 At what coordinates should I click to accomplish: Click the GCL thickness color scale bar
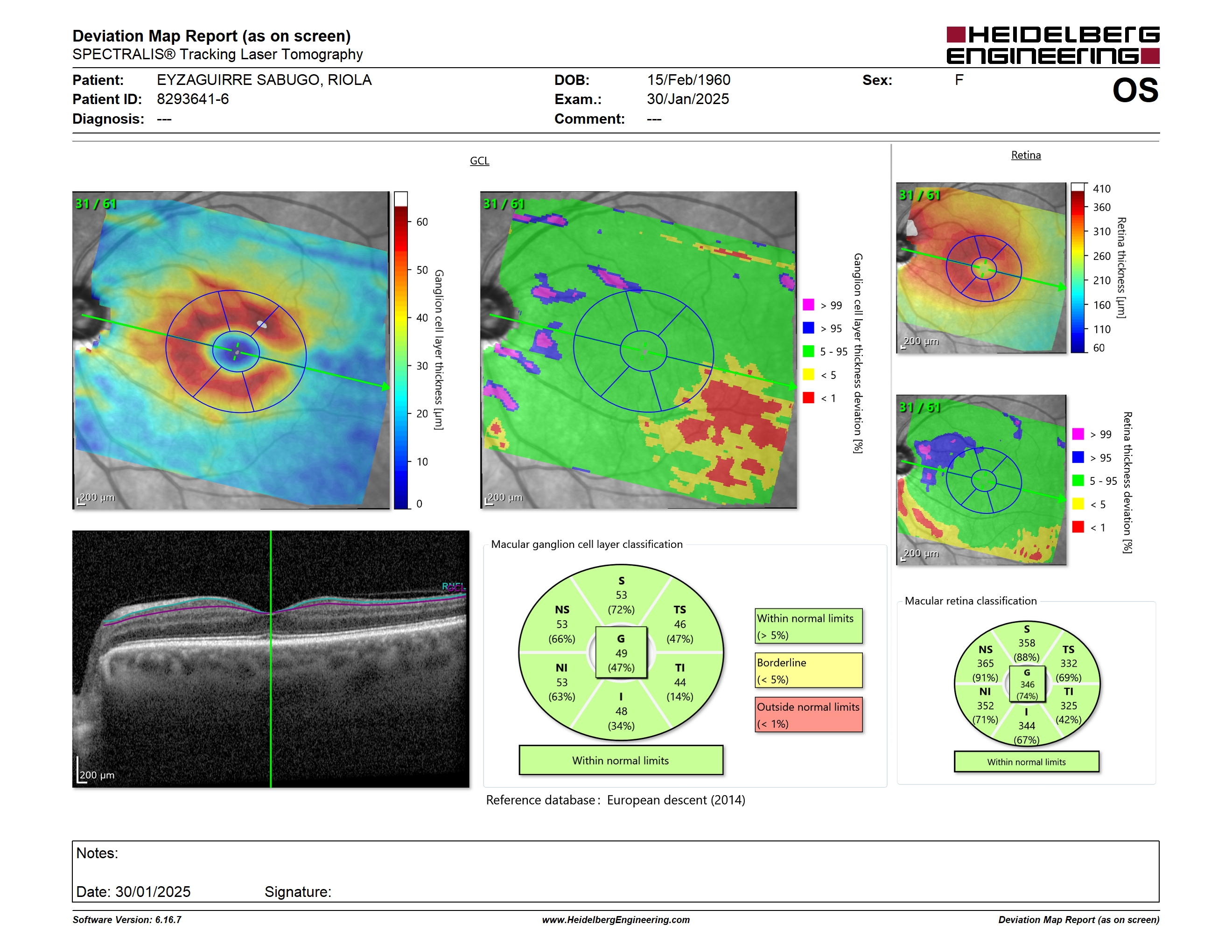400,350
